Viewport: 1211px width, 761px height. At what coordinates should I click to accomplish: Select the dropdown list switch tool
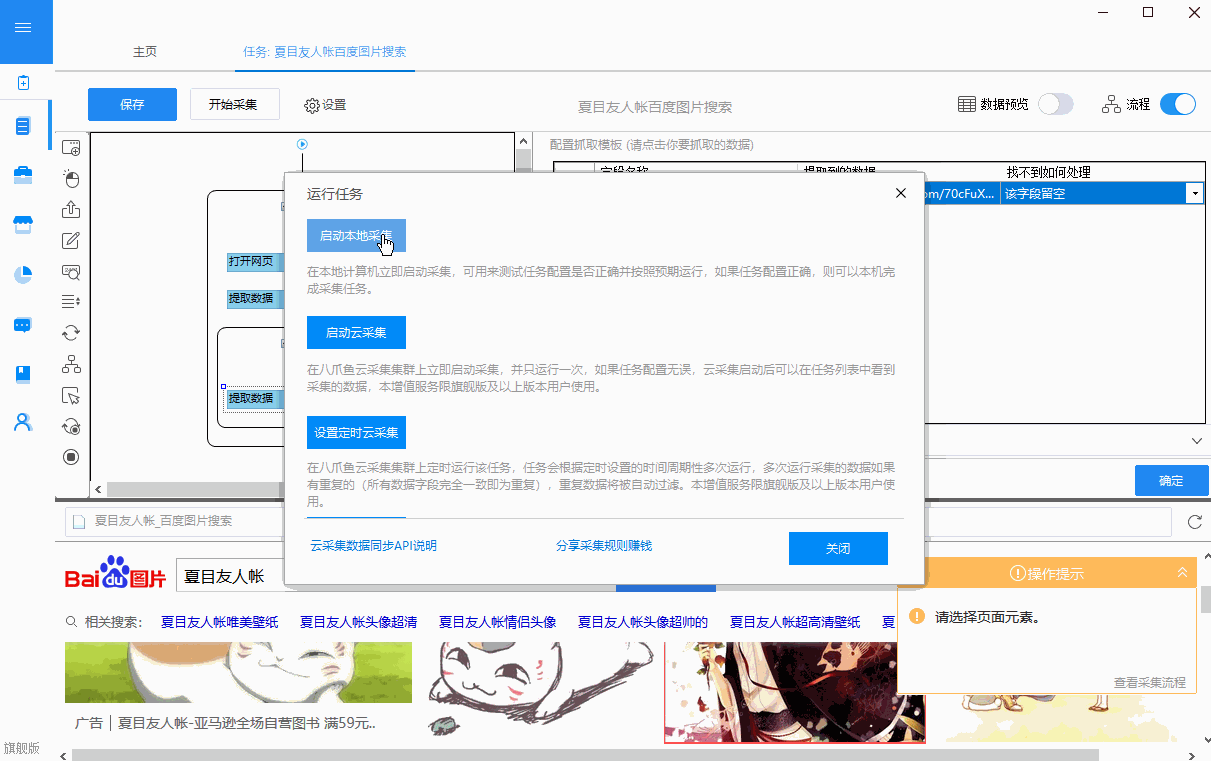71,301
